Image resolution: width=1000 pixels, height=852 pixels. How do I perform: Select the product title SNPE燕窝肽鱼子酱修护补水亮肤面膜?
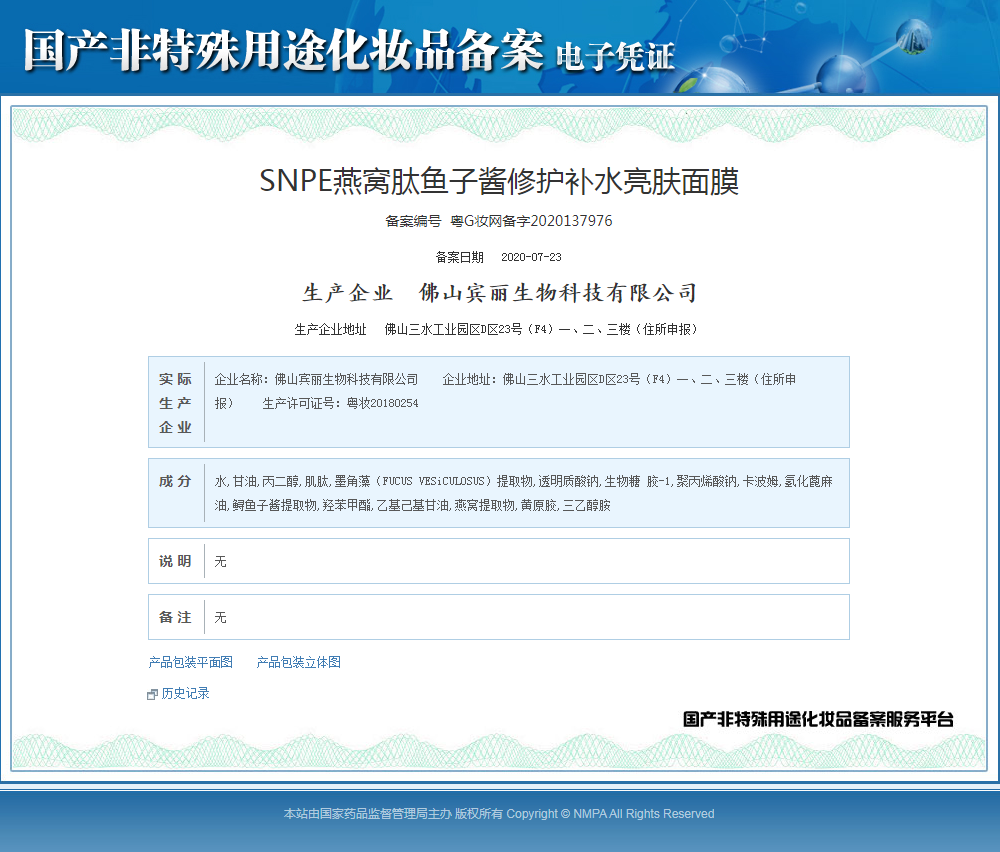pyautogui.click(x=499, y=181)
